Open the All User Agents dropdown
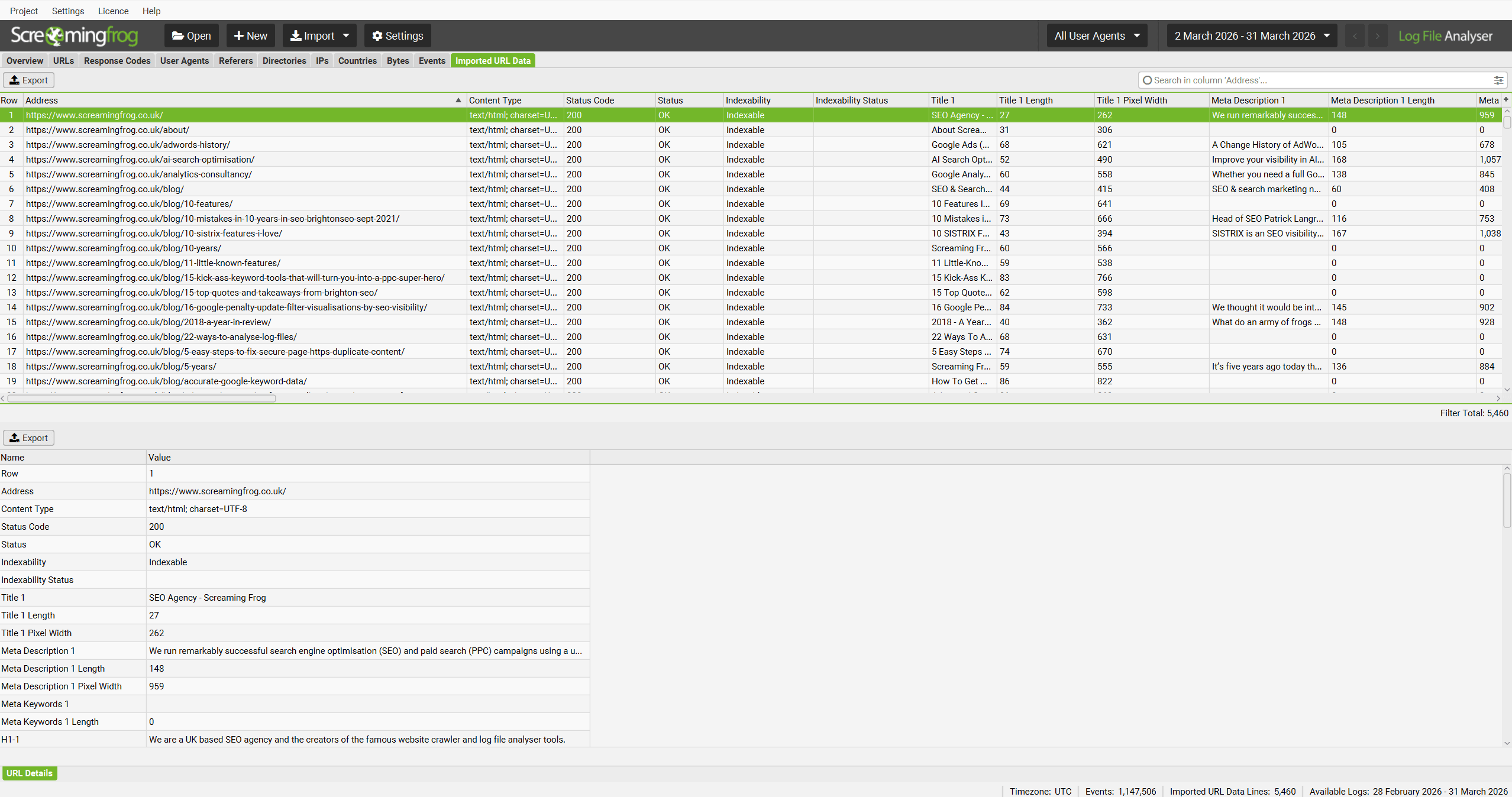 1097,35
